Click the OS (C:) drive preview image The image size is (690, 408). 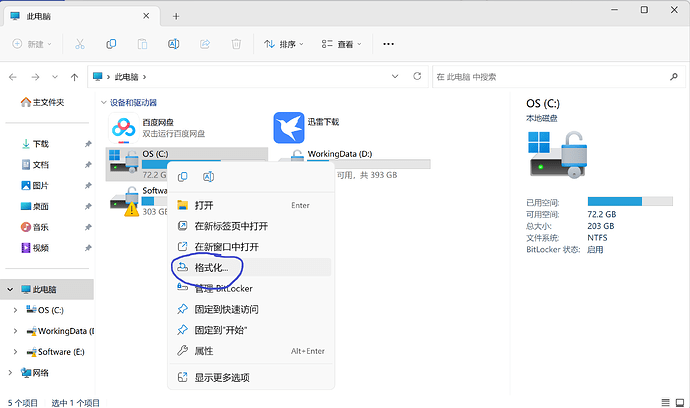click(x=557, y=154)
